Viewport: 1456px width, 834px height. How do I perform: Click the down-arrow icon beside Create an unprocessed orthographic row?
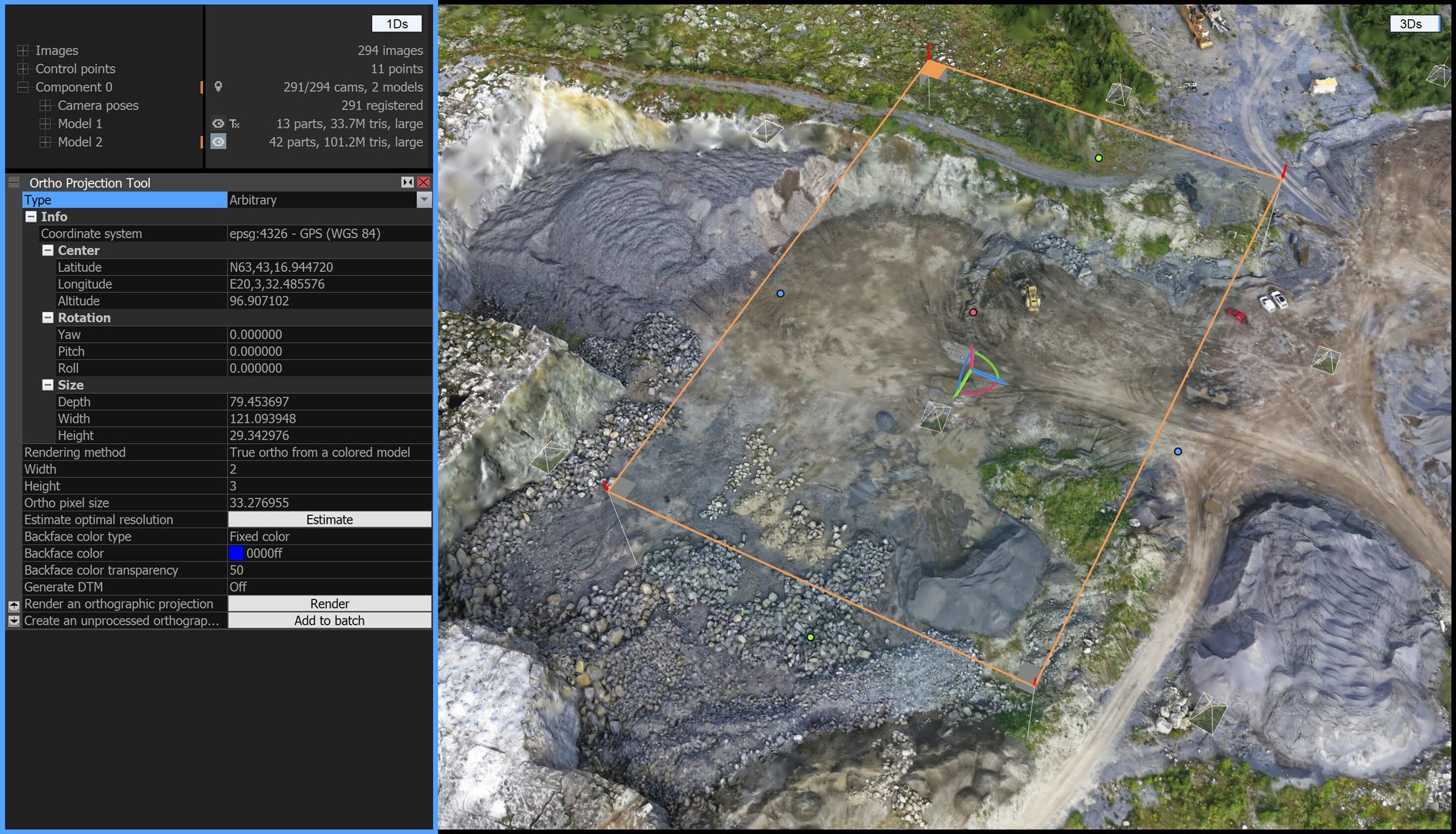coord(12,620)
